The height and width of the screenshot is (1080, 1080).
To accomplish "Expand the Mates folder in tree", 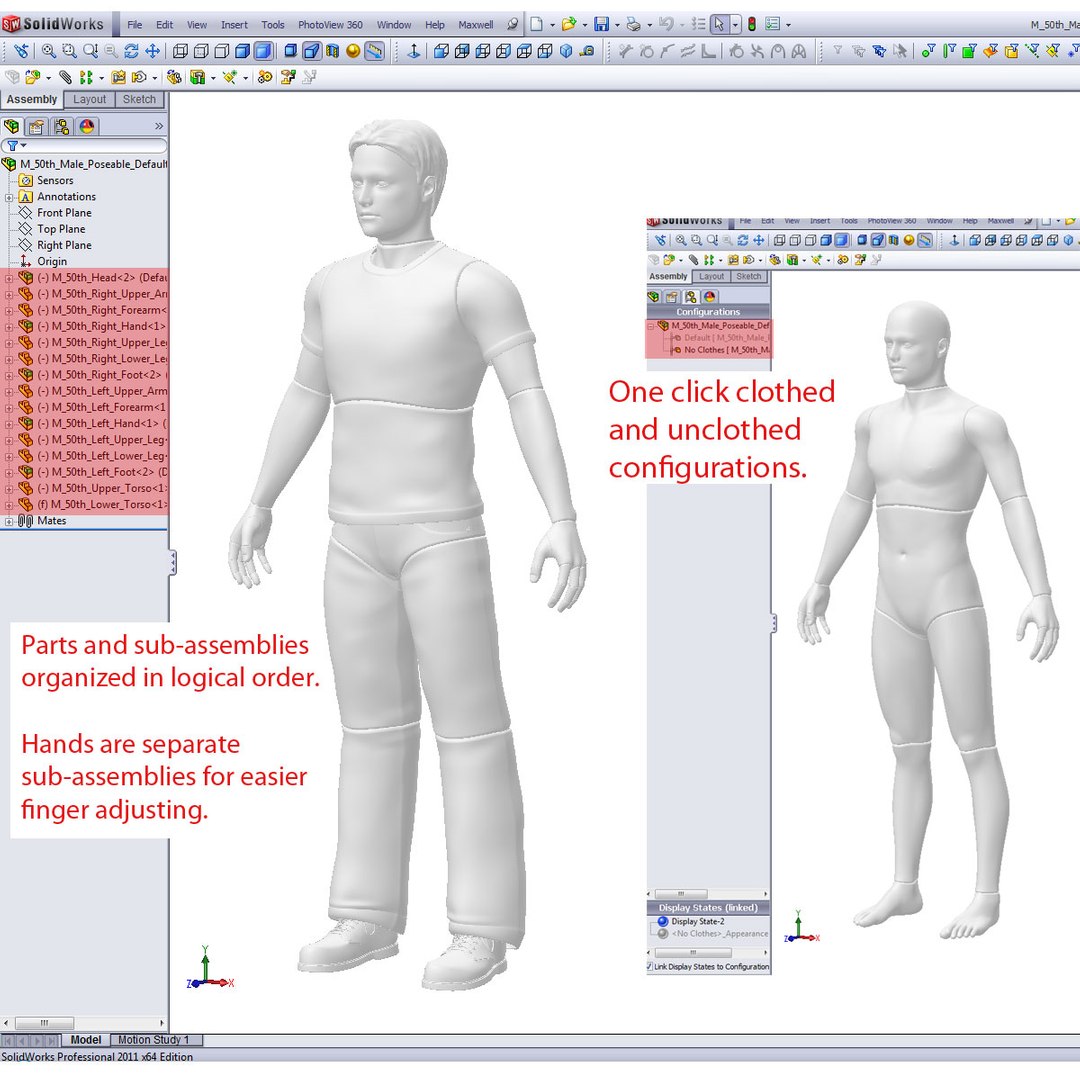I will tap(9, 521).
